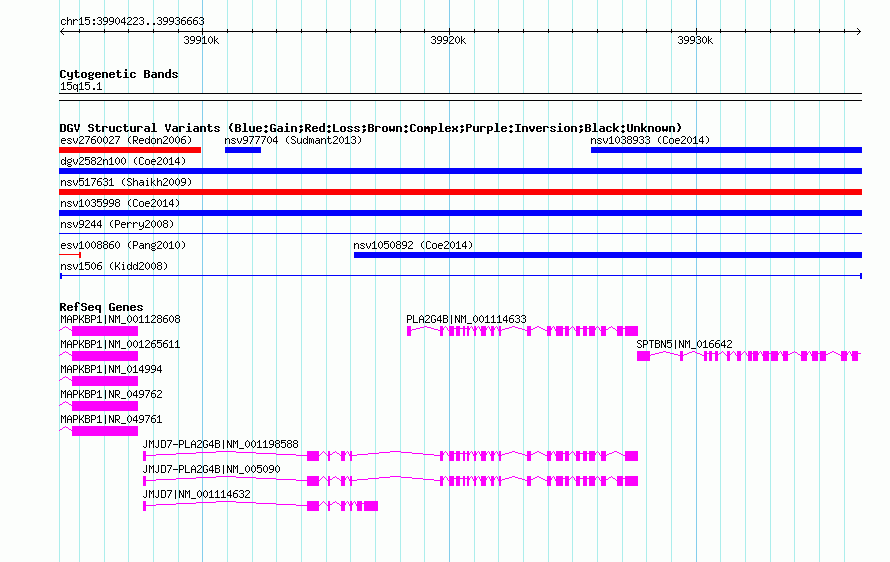Click the esv1008860 (Pang2010) label
890x562 pixels.
point(123,245)
